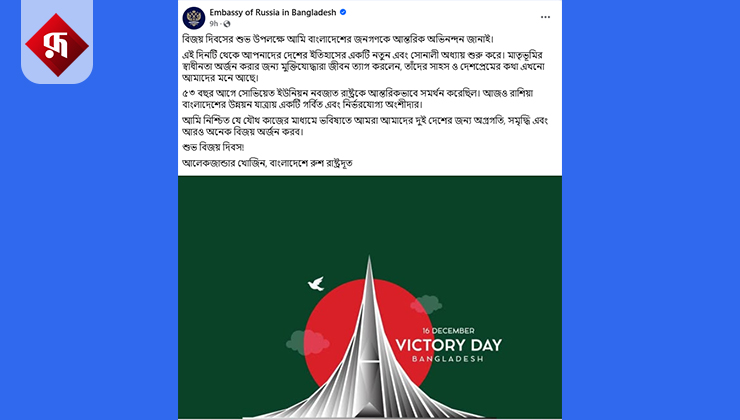Click the red diamond news logo
Viewport: 740px width, 420px height.
[x=57, y=45]
